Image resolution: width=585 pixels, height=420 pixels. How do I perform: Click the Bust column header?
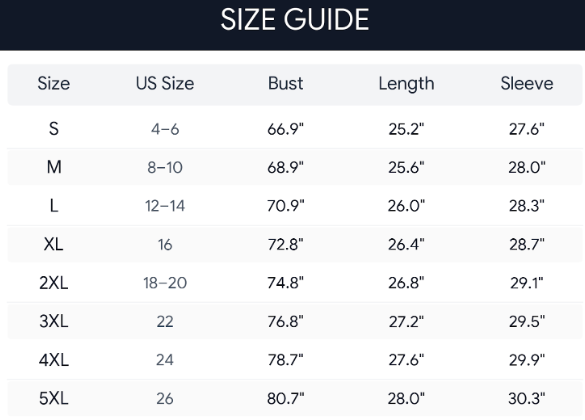click(x=285, y=84)
